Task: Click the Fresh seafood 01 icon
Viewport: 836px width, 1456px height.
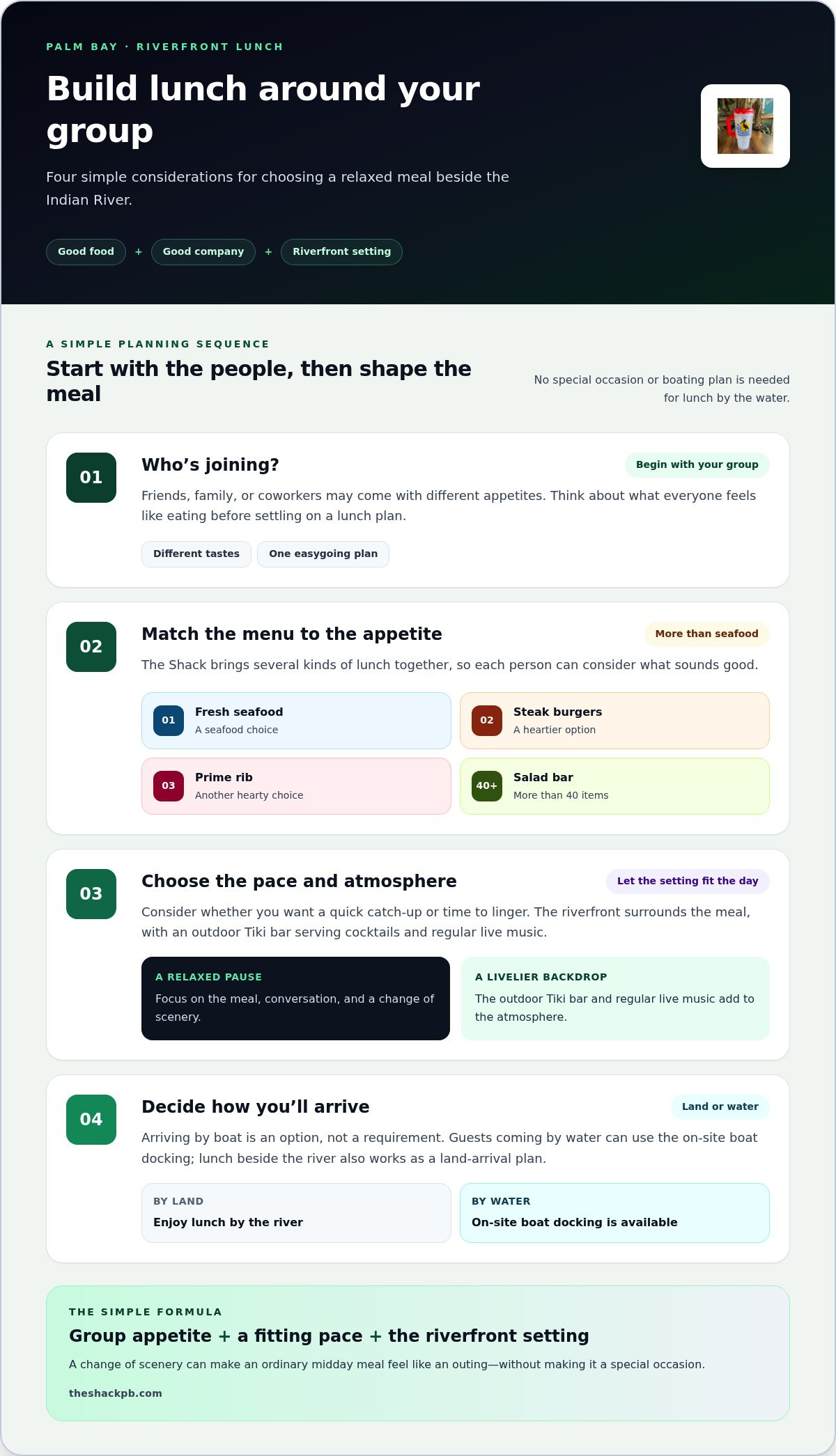Action: pyautogui.click(x=169, y=721)
